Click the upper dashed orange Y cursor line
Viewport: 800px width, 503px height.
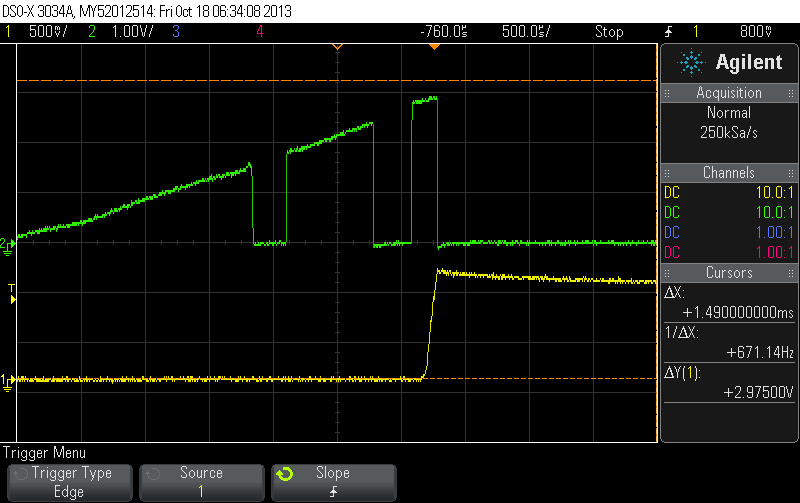click(337, 81)
